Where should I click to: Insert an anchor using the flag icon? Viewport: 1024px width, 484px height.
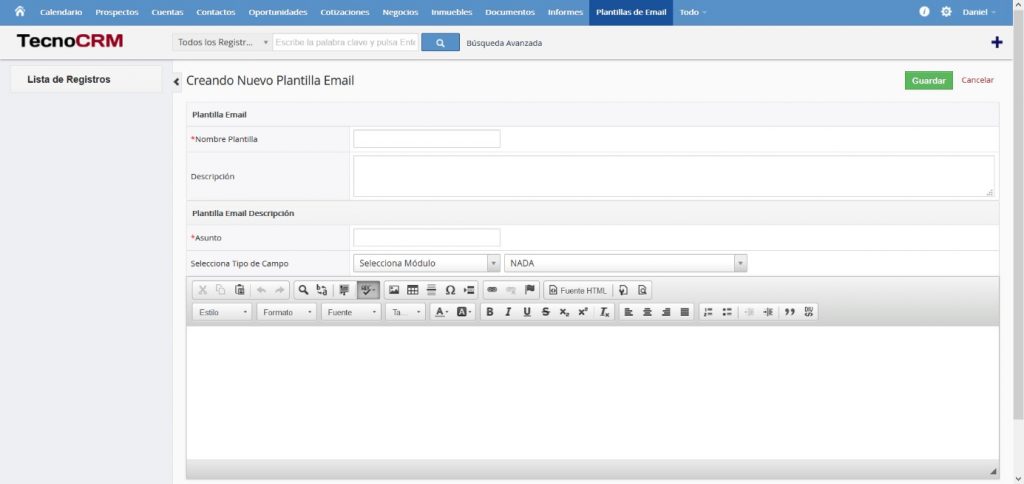[530, 290]
